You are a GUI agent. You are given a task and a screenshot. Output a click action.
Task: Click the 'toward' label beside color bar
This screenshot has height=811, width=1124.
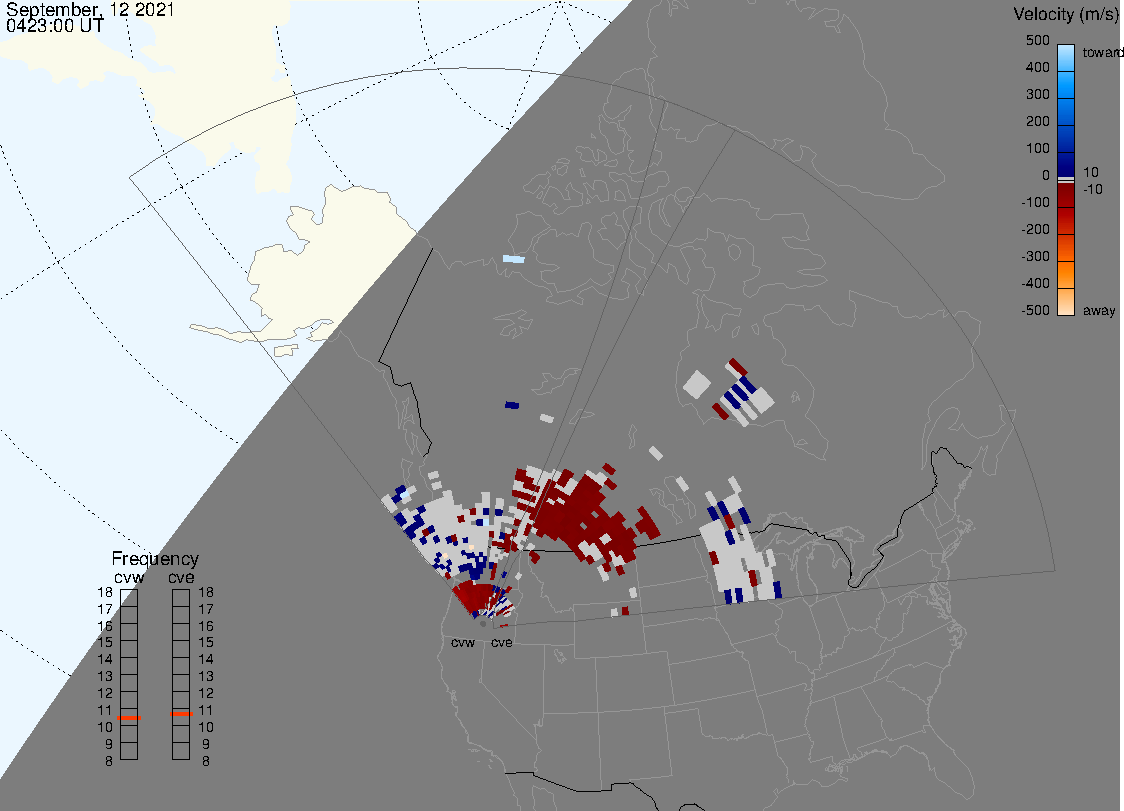pos(1102,52)
